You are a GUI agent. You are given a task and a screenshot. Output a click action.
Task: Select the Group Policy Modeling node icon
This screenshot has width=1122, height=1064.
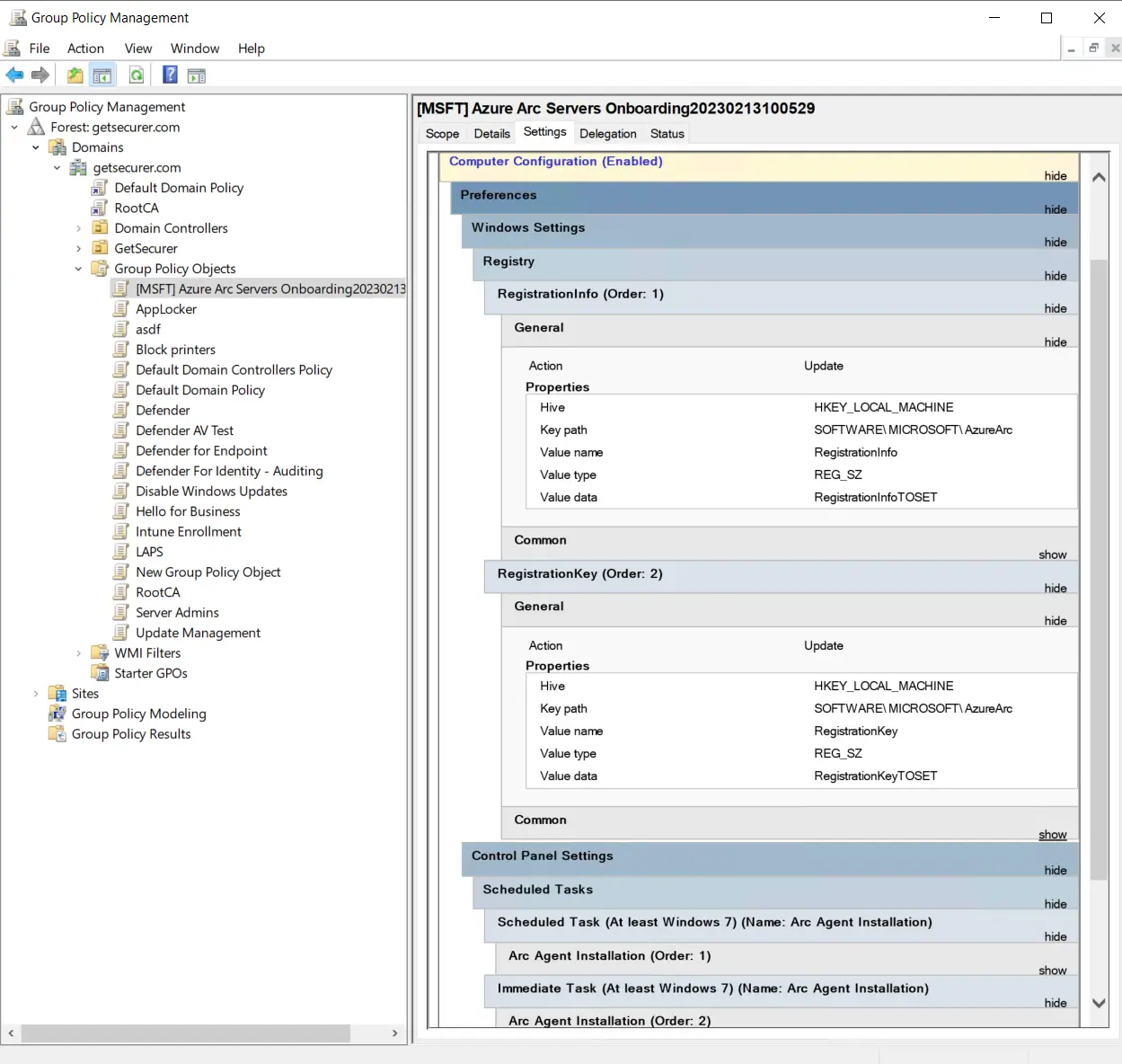coord(57,714)
